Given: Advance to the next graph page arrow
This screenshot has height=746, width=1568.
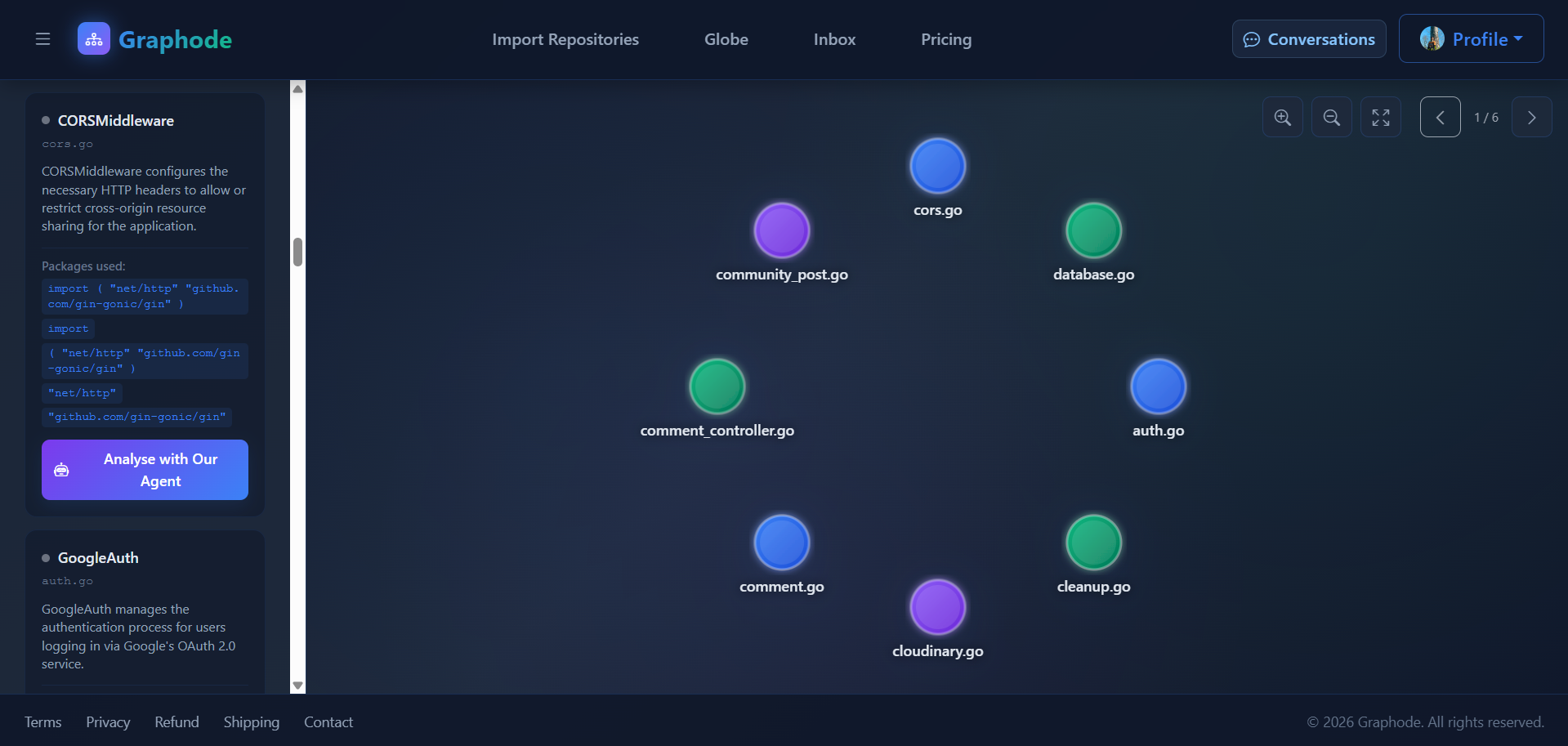Looking at the screenshot, I should (x=1531, y=117).
